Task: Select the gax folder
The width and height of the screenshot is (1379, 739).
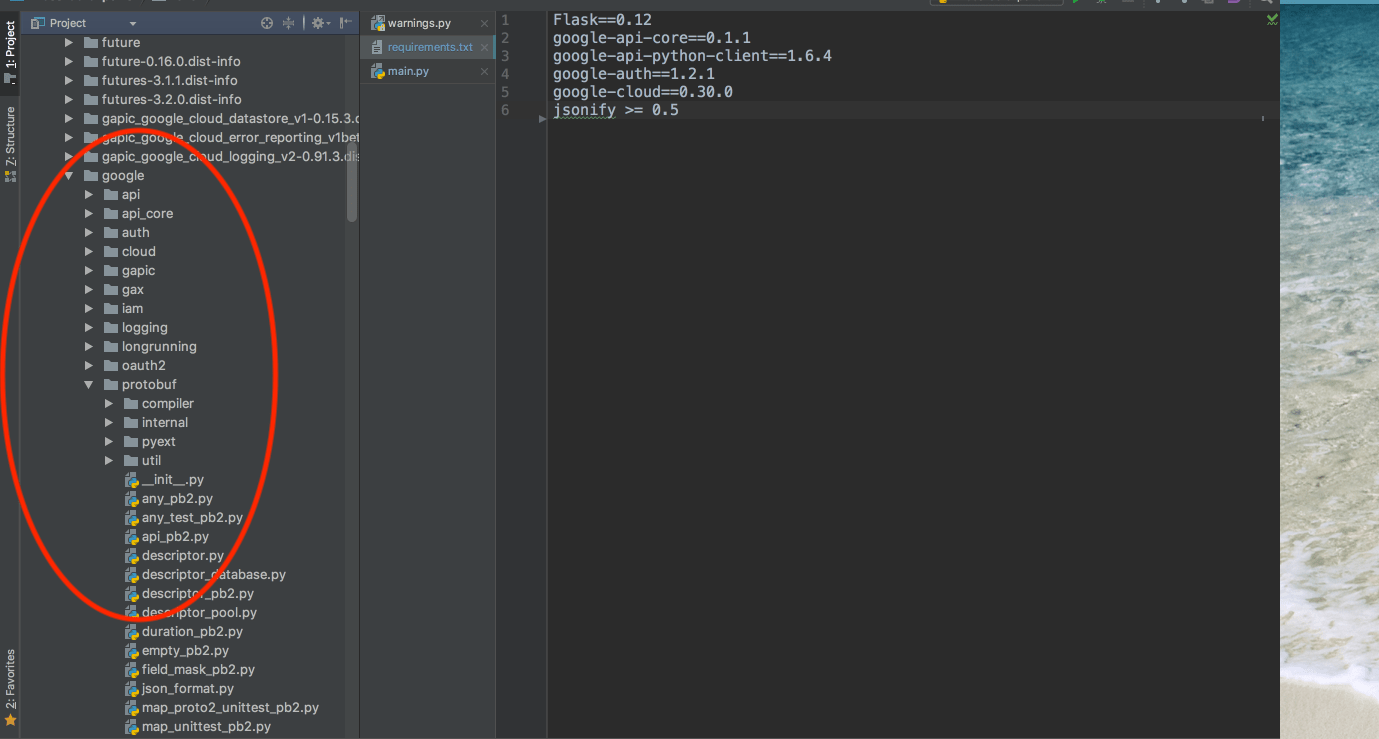Action: tap(133, 290)
